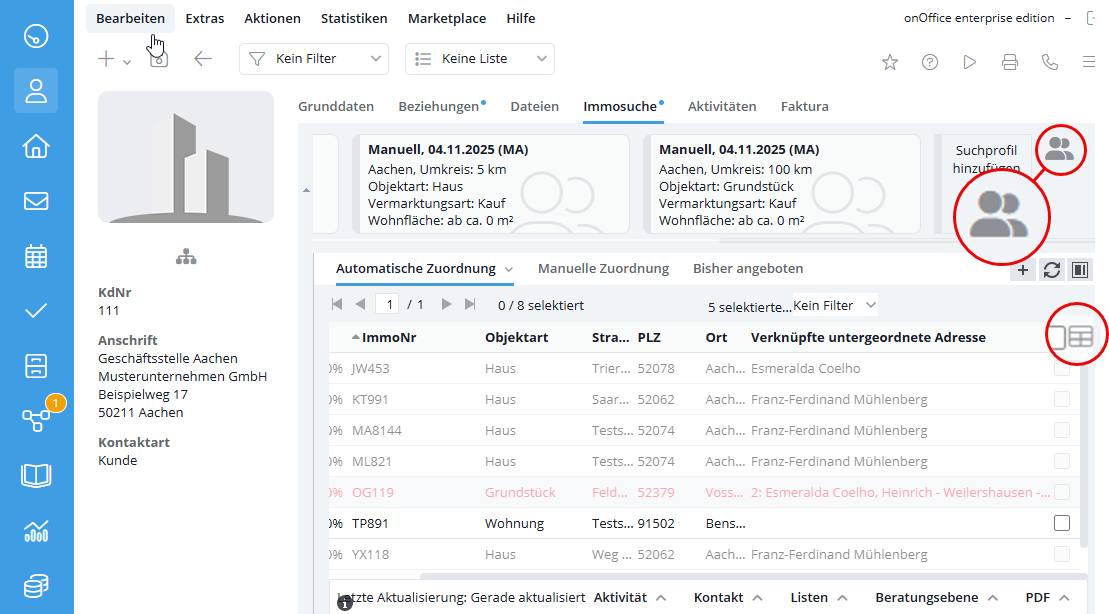
Task: Click the printer icon in toolbar
Action: point(1009,62)
